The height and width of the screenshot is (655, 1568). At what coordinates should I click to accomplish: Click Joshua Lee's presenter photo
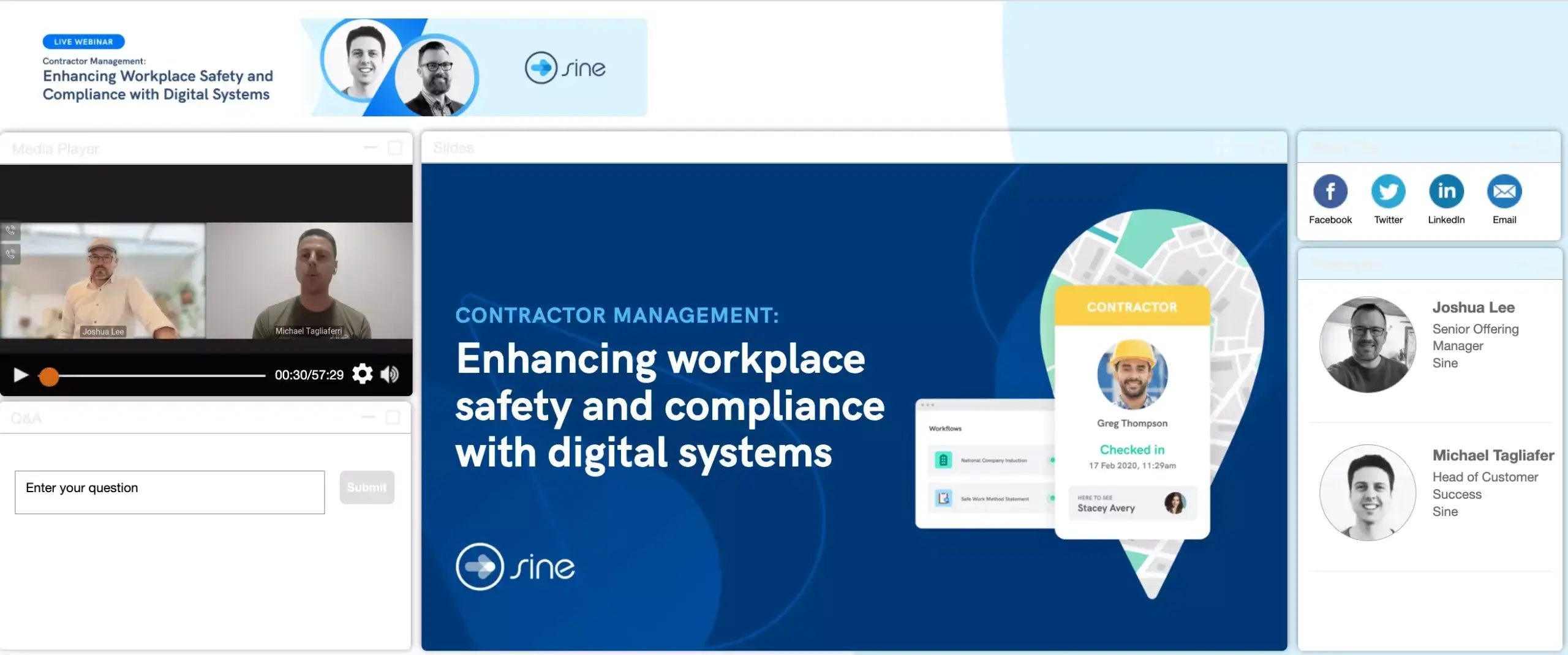point(1368,345)
